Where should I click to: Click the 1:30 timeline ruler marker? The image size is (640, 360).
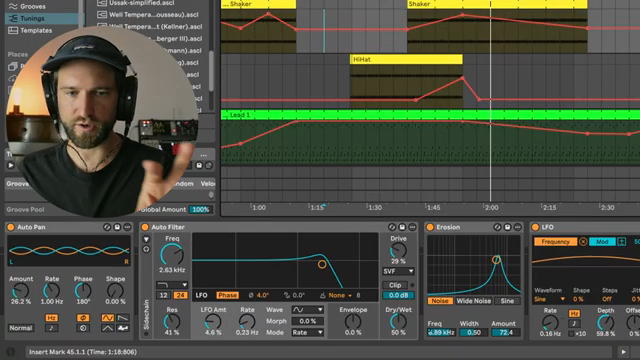coord(374,207)
